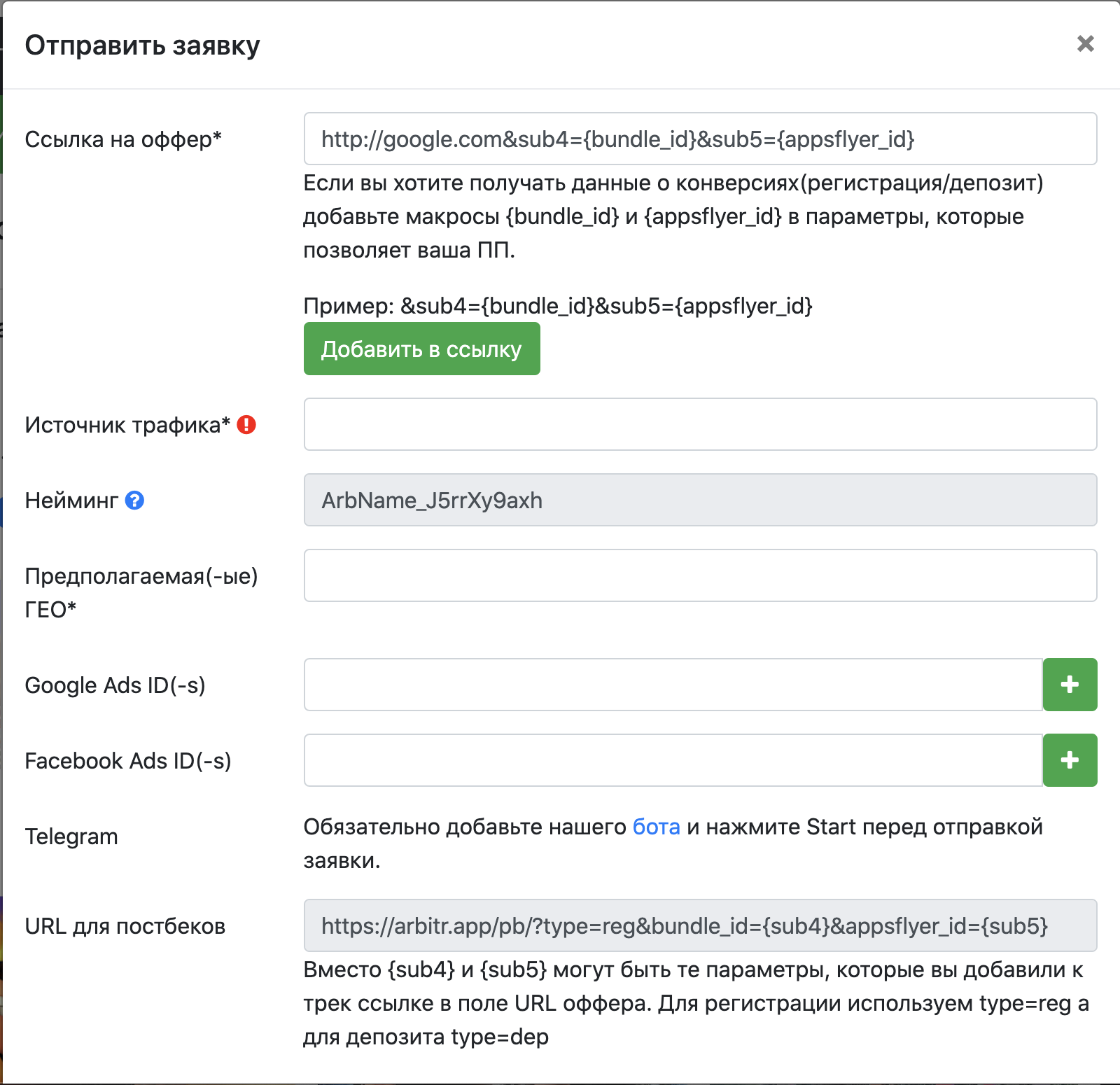The height and width of the screenshot is (1085, 1120).
Task: Click into the Источник трафика field
Action: click(x=700, y=424)
